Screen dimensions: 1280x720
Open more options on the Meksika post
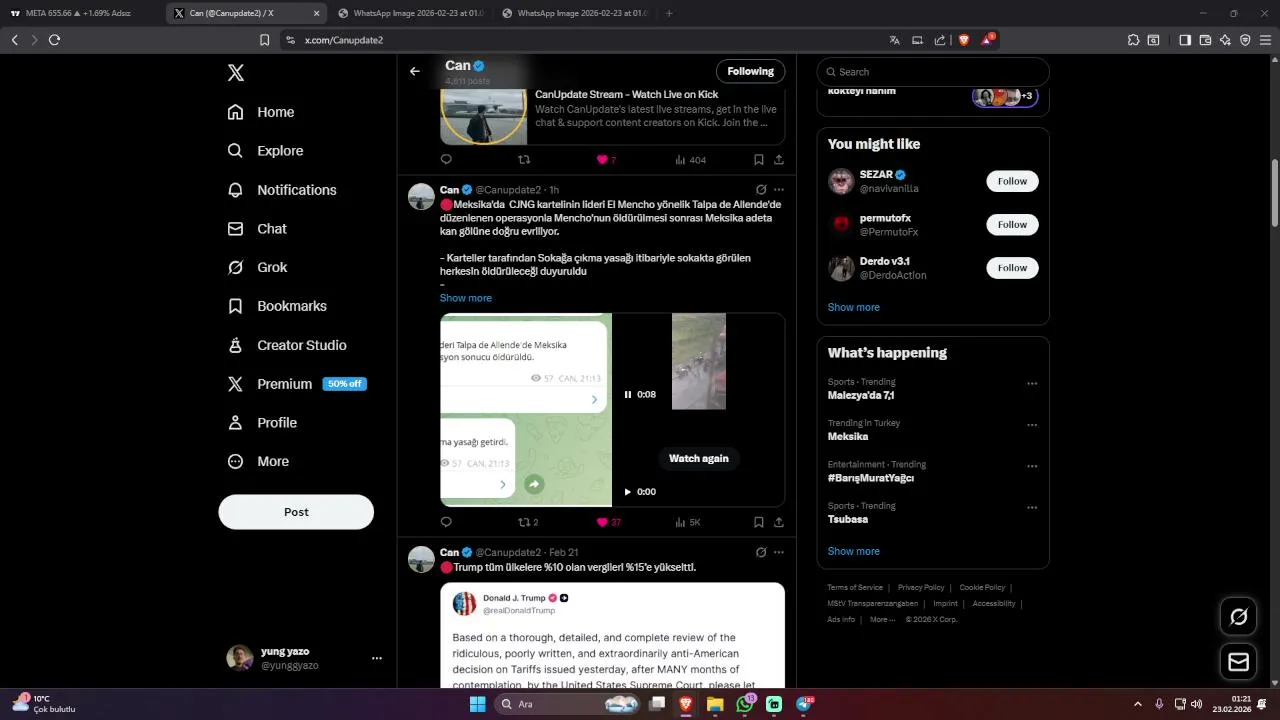(779, 189)
